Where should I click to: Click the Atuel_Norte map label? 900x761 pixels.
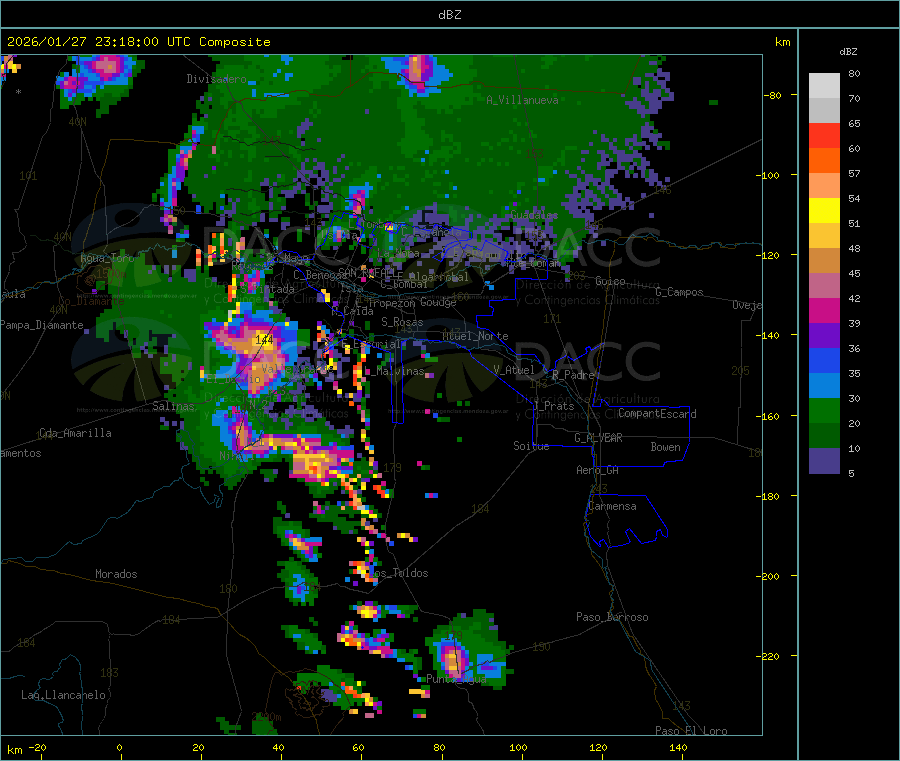pos(475,336)
